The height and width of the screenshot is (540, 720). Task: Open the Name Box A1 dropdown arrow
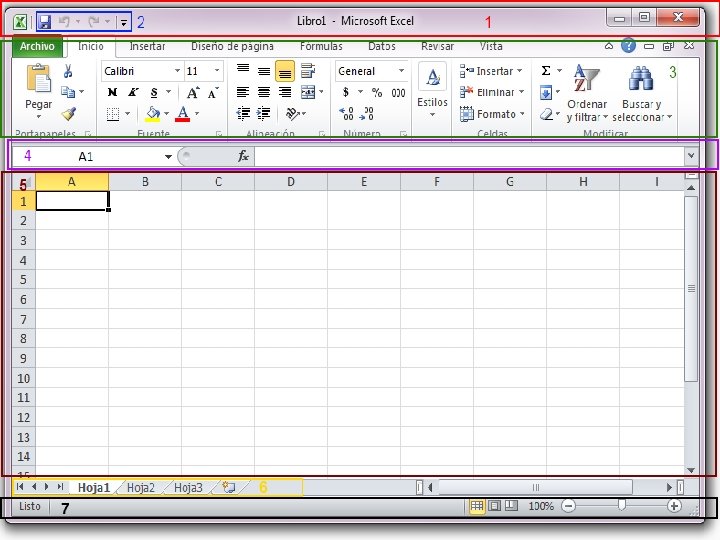click(x=169, y=157)
